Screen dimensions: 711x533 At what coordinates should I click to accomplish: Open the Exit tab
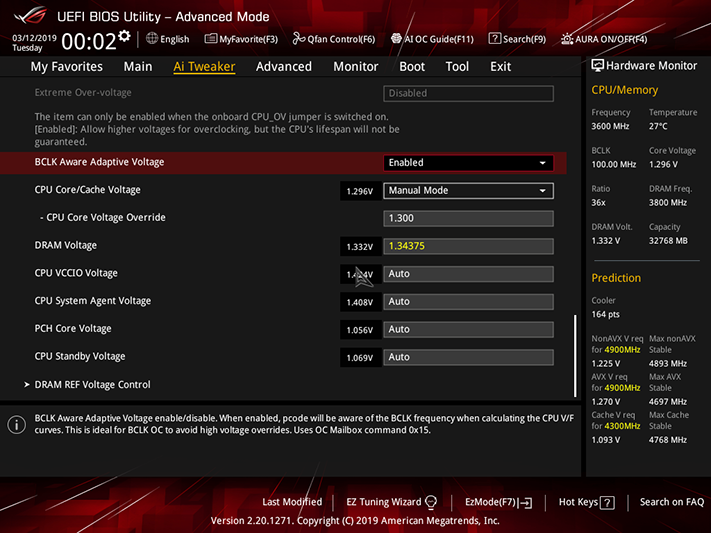[501, 67]
